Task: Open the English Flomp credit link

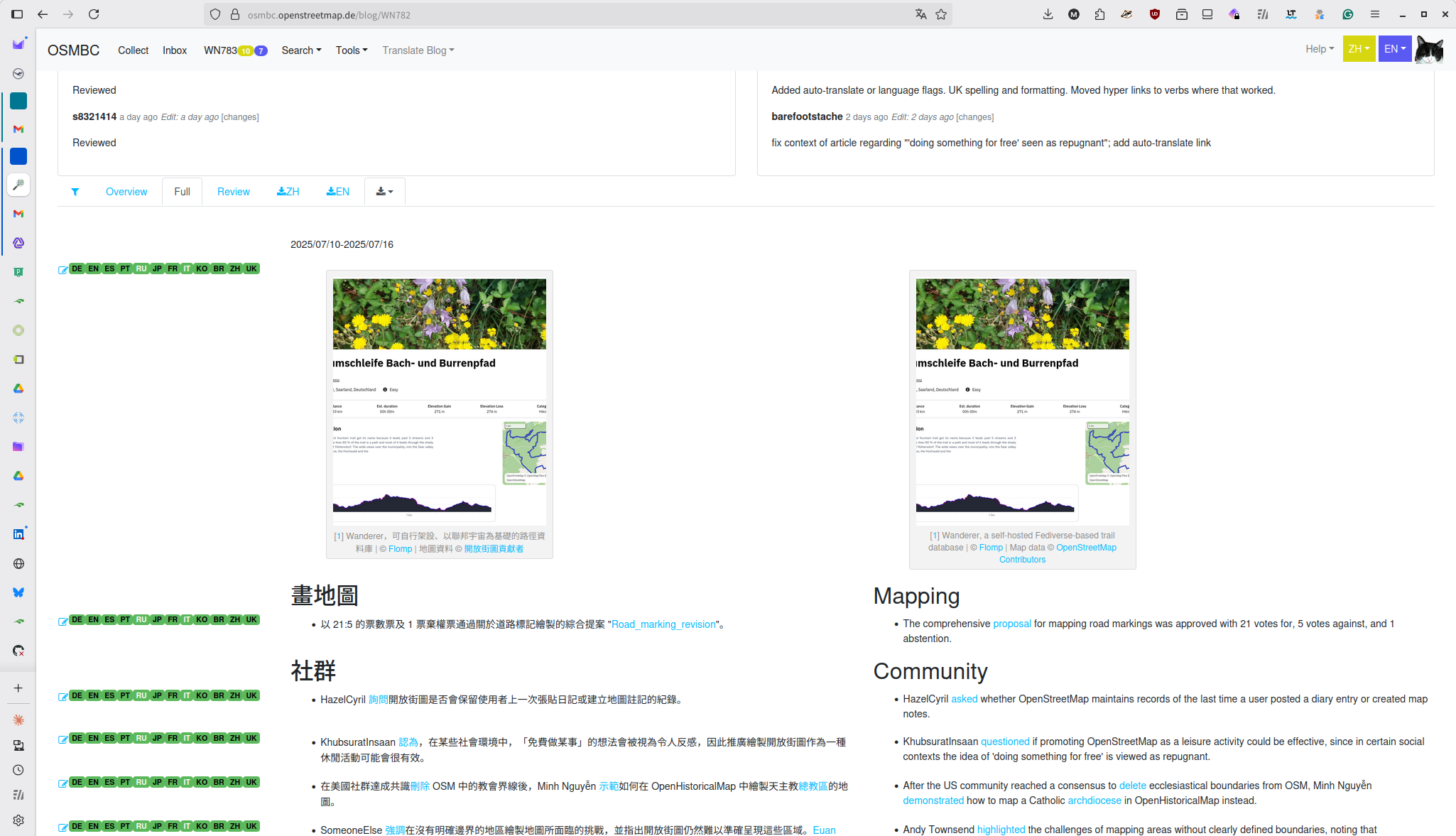Action: 991,548
